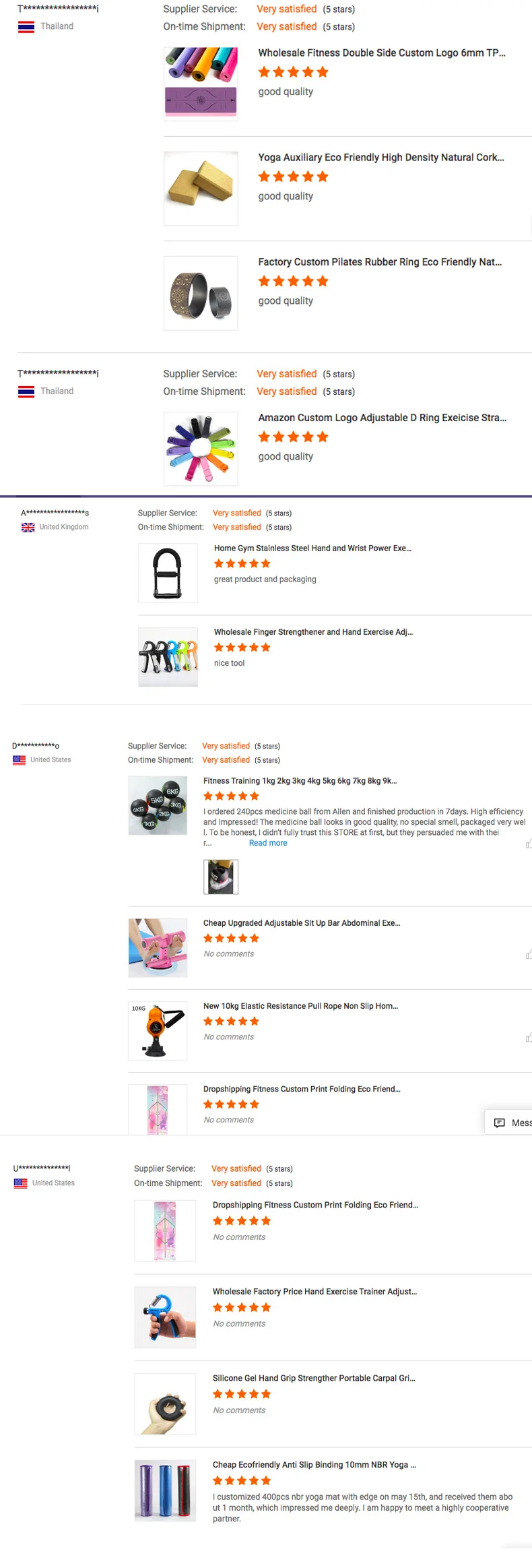This screenshot has height=1568, width=532.
Task: Open the yoga mat rolls product image
Action: coord(201,84)
